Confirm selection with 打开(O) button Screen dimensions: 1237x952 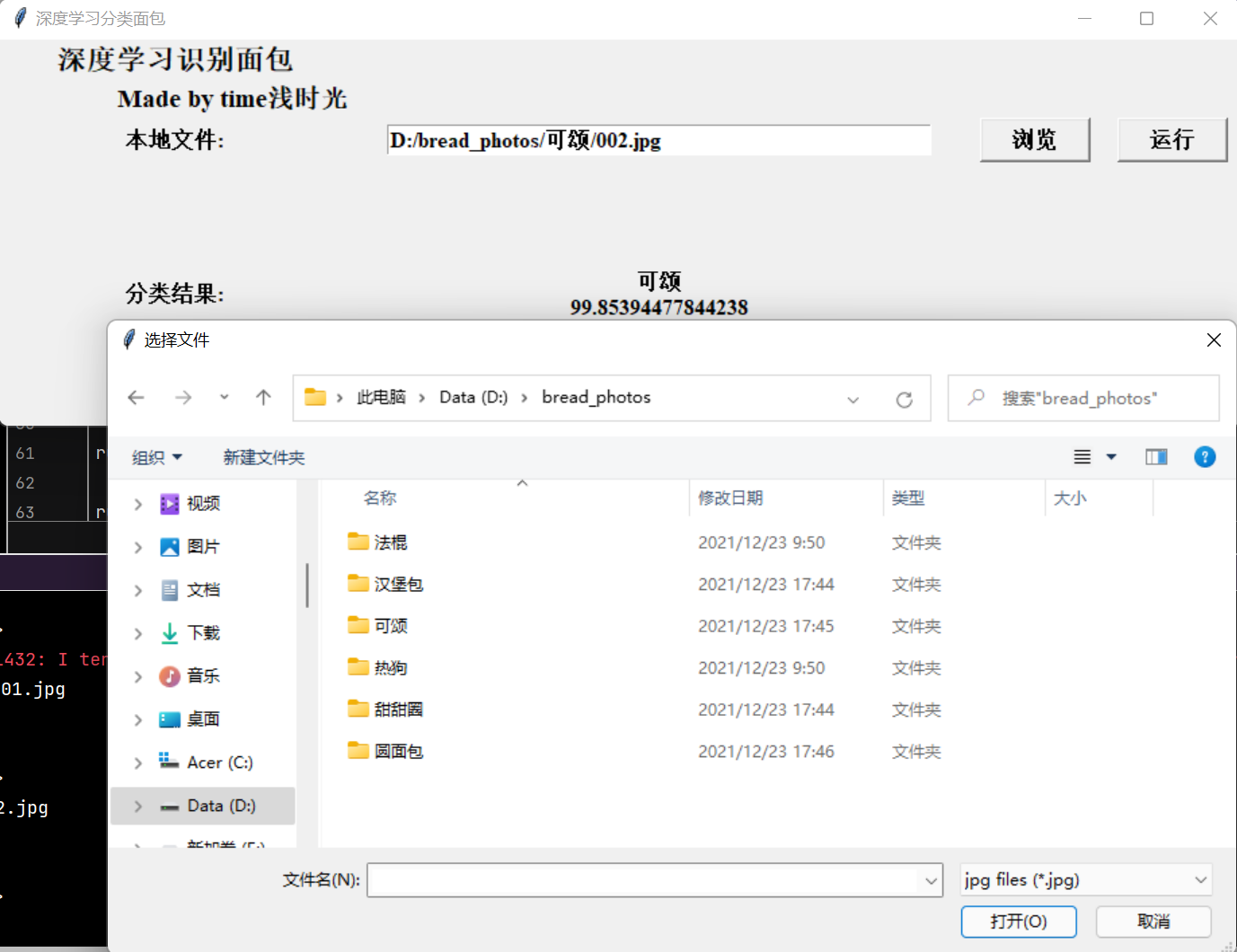click(x=1019, y=921)
